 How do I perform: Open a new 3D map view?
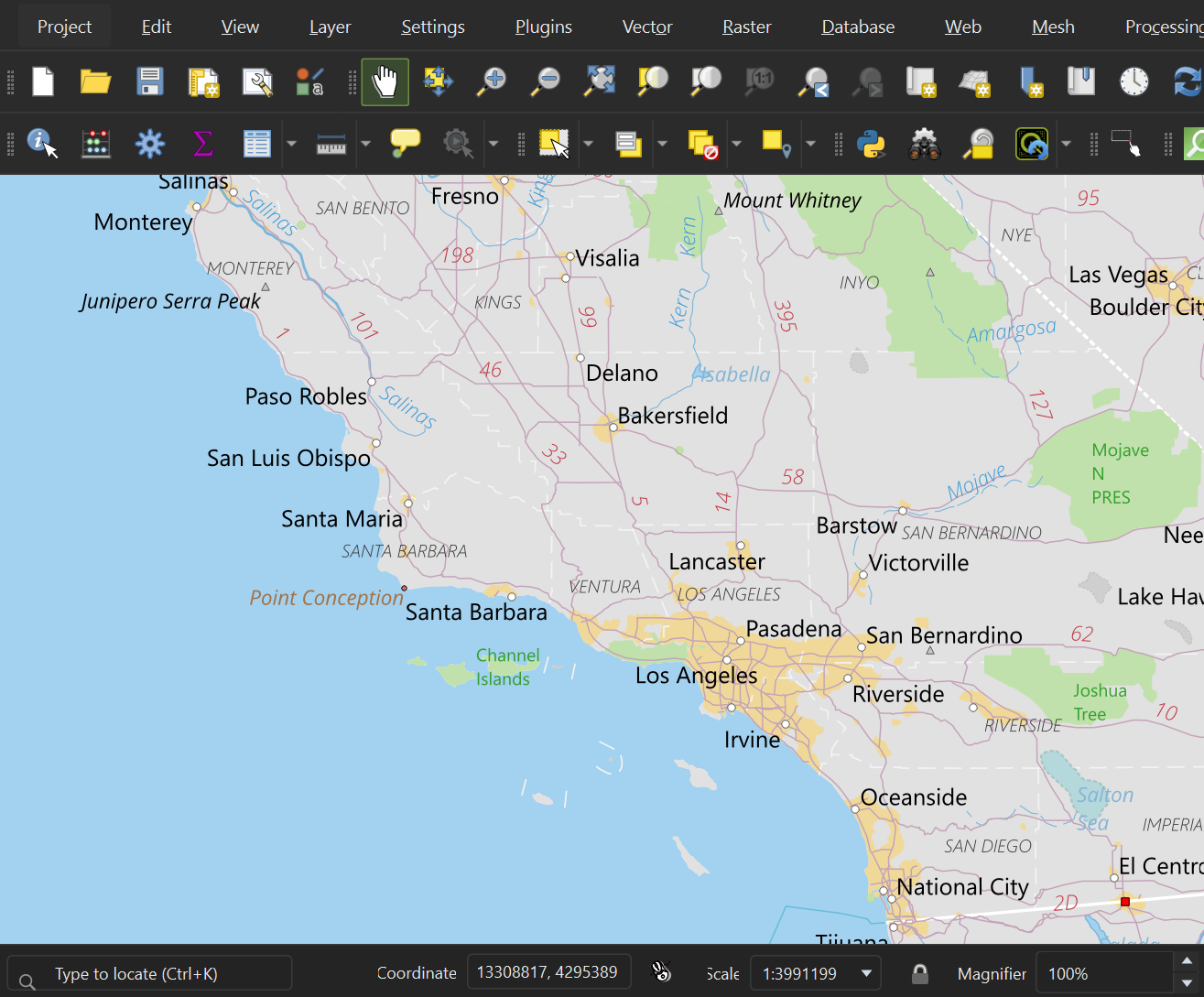point(974,81)
